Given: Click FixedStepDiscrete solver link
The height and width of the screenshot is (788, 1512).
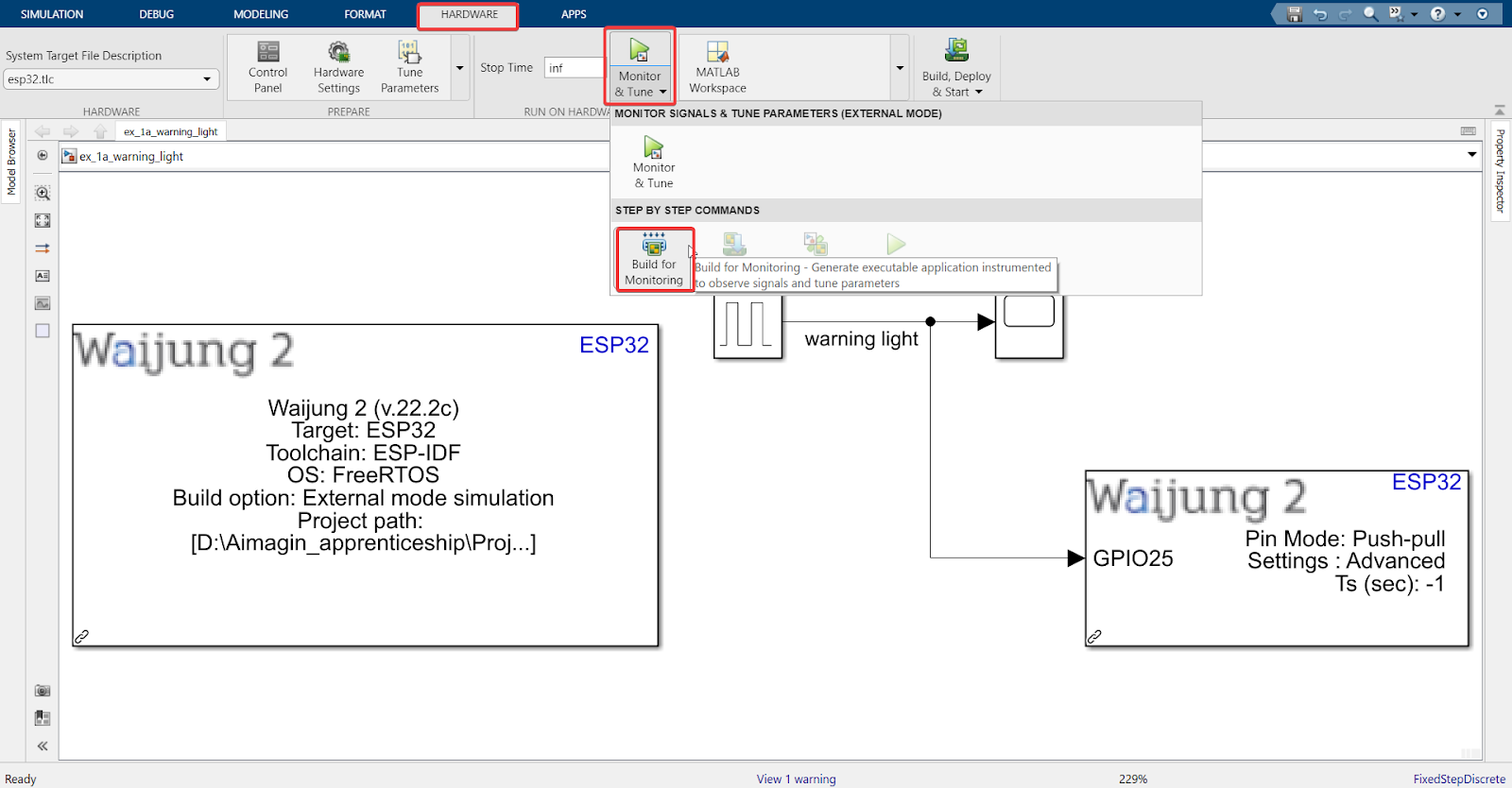Looking at the screenshot, I should click(x=1459, y=779).
